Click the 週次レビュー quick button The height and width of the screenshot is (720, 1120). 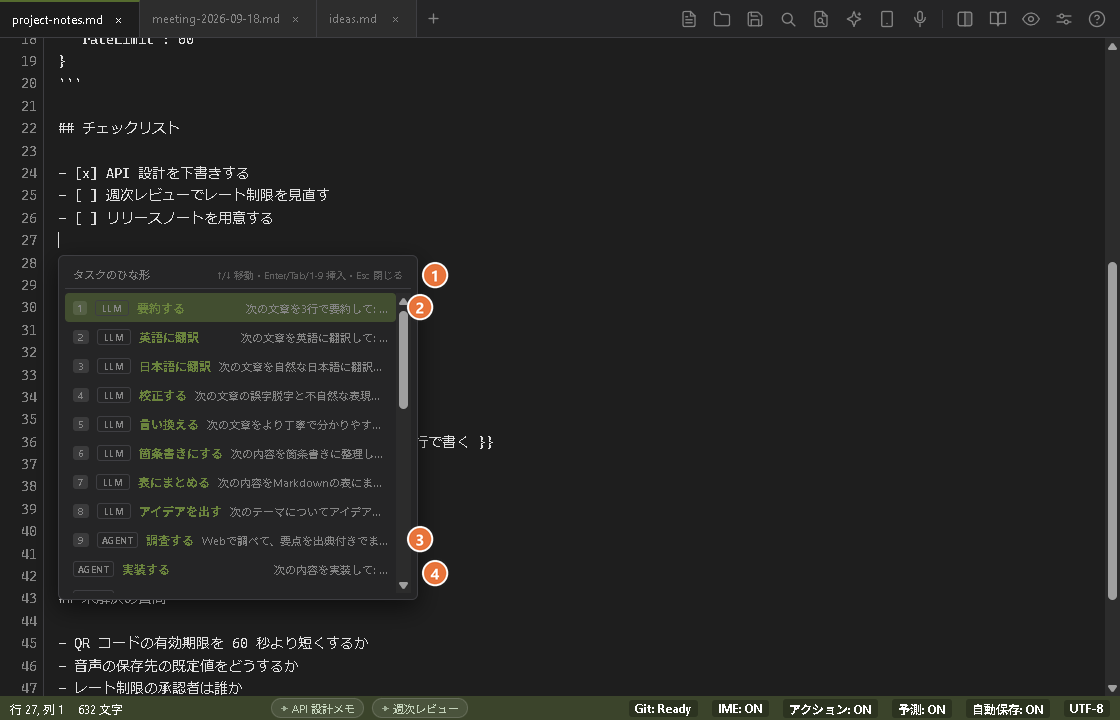coord(420,709)
